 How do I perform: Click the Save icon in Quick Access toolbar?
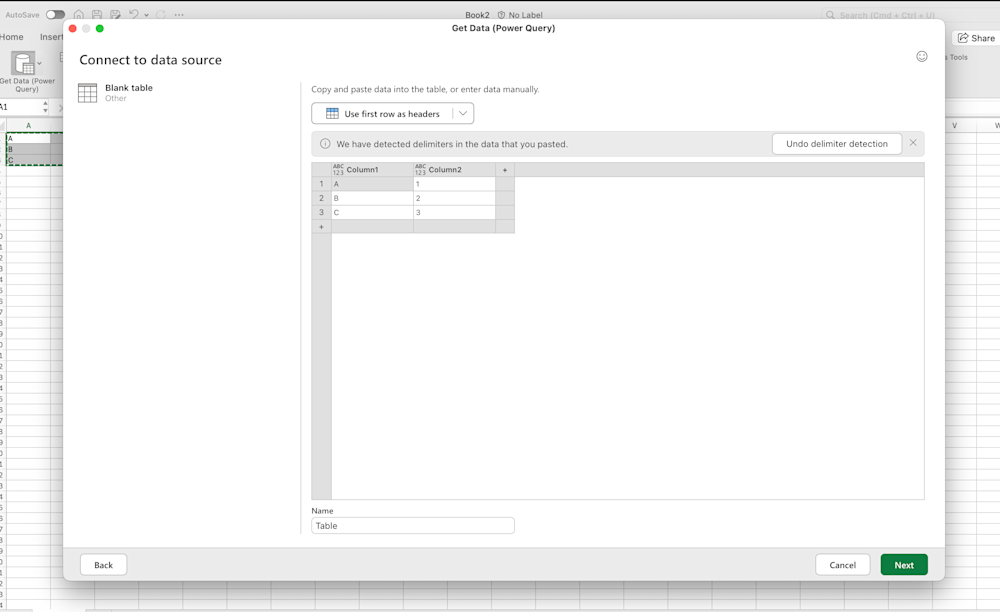95,14
